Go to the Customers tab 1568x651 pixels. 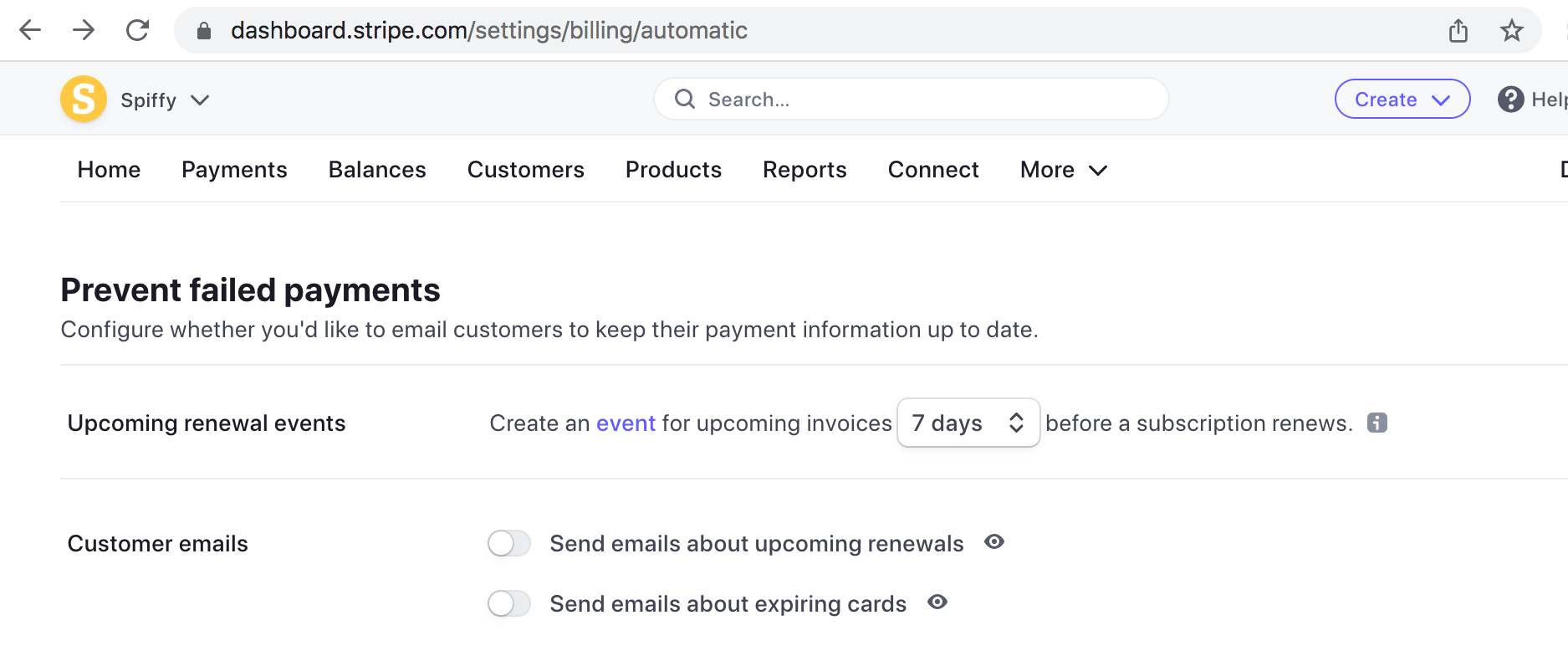click(x=526, y=170)
